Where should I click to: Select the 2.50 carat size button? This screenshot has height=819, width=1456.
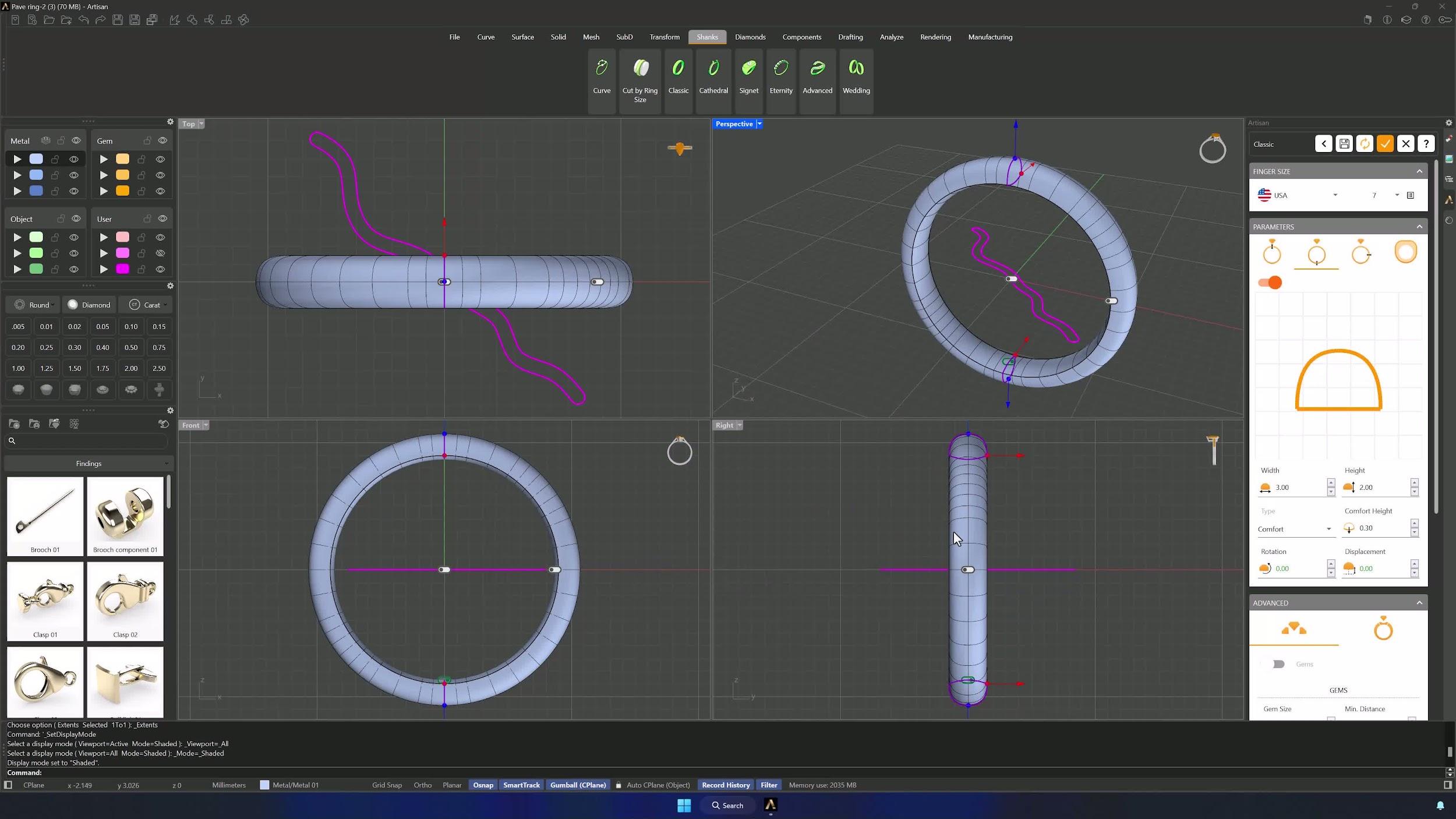[159, 369]
